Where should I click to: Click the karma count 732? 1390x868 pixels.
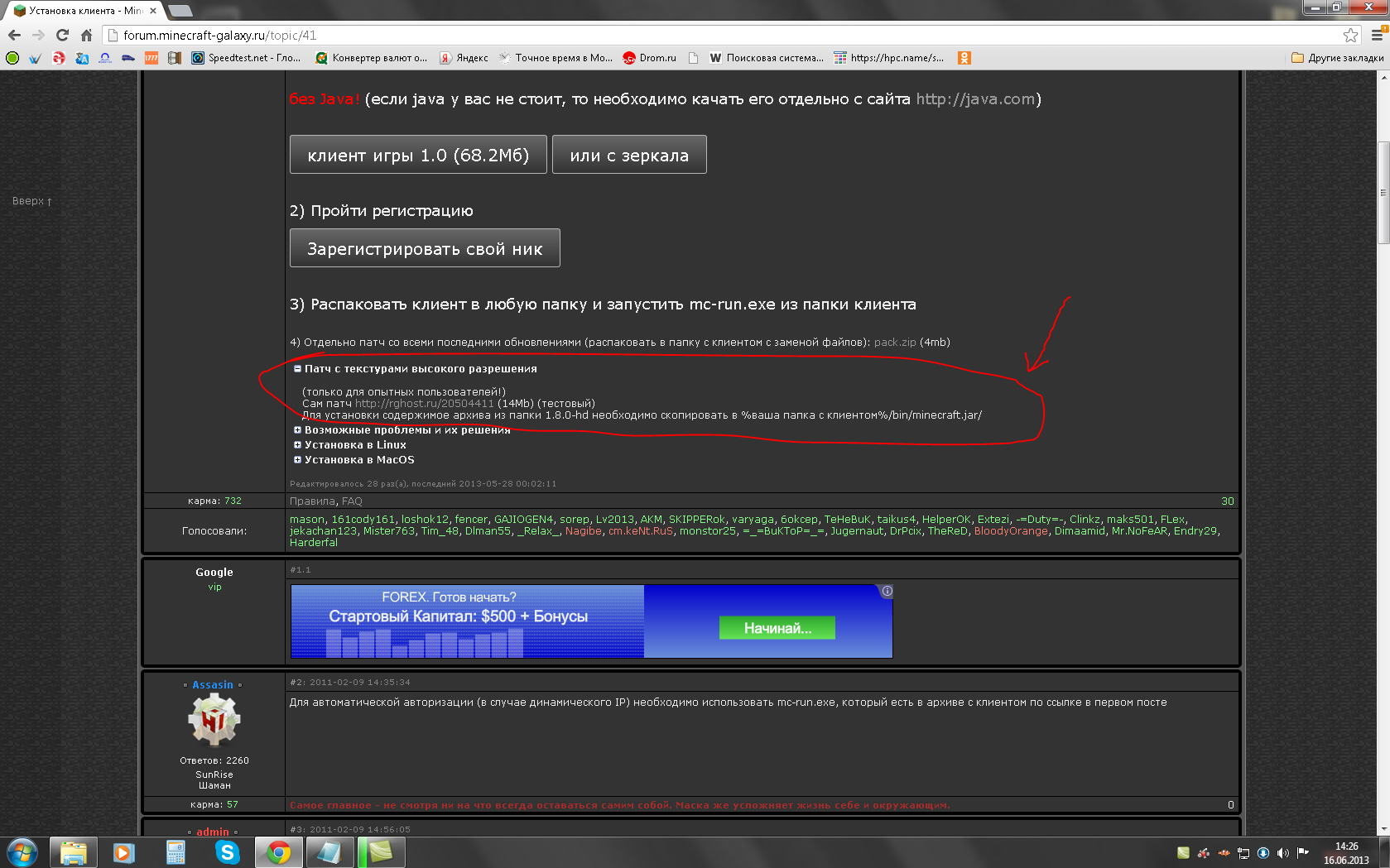(x=233, y=501)
